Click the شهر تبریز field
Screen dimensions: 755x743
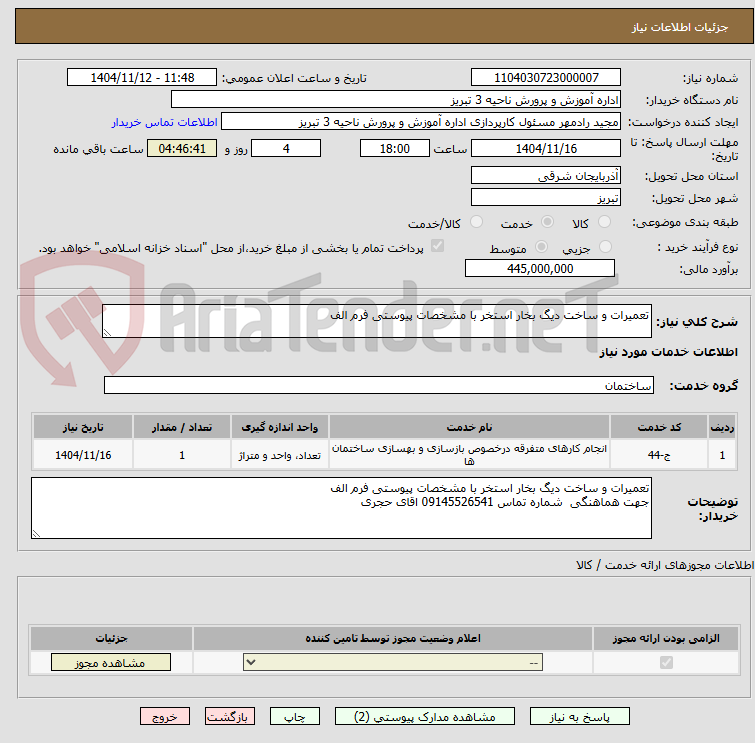click(546, 197)
